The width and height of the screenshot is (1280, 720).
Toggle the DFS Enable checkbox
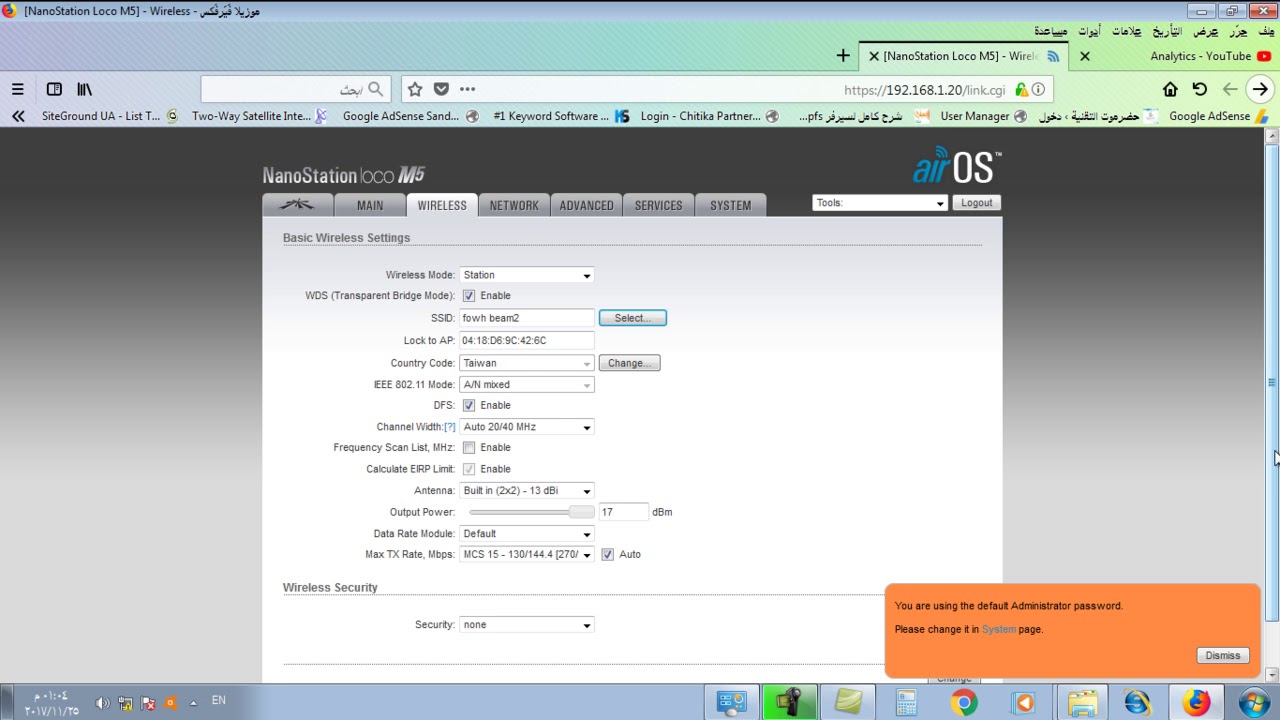tap(469, 406)
